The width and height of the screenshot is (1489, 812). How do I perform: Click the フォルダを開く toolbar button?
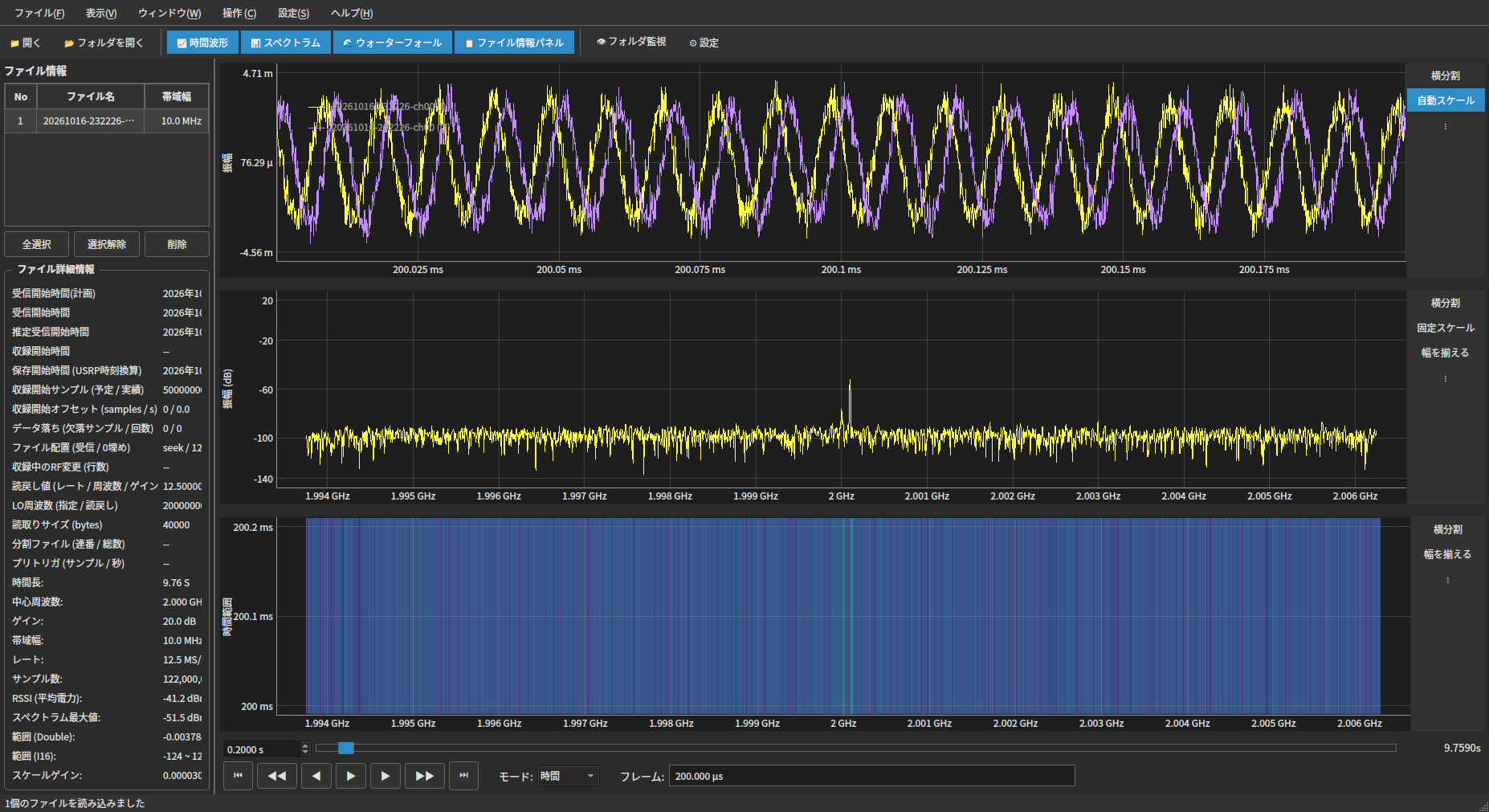[104, 43]
